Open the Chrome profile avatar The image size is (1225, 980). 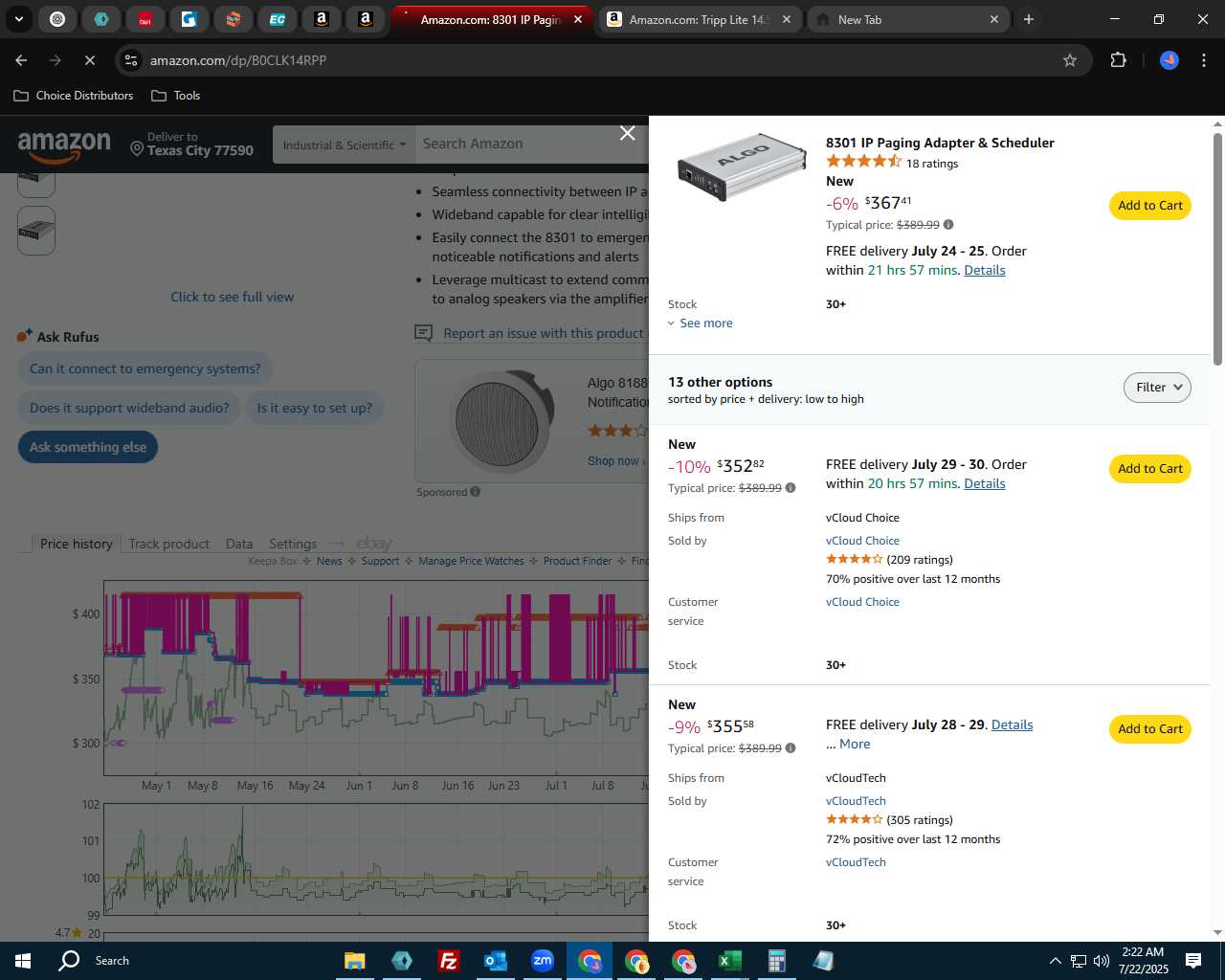click(x=1169, y=60)
